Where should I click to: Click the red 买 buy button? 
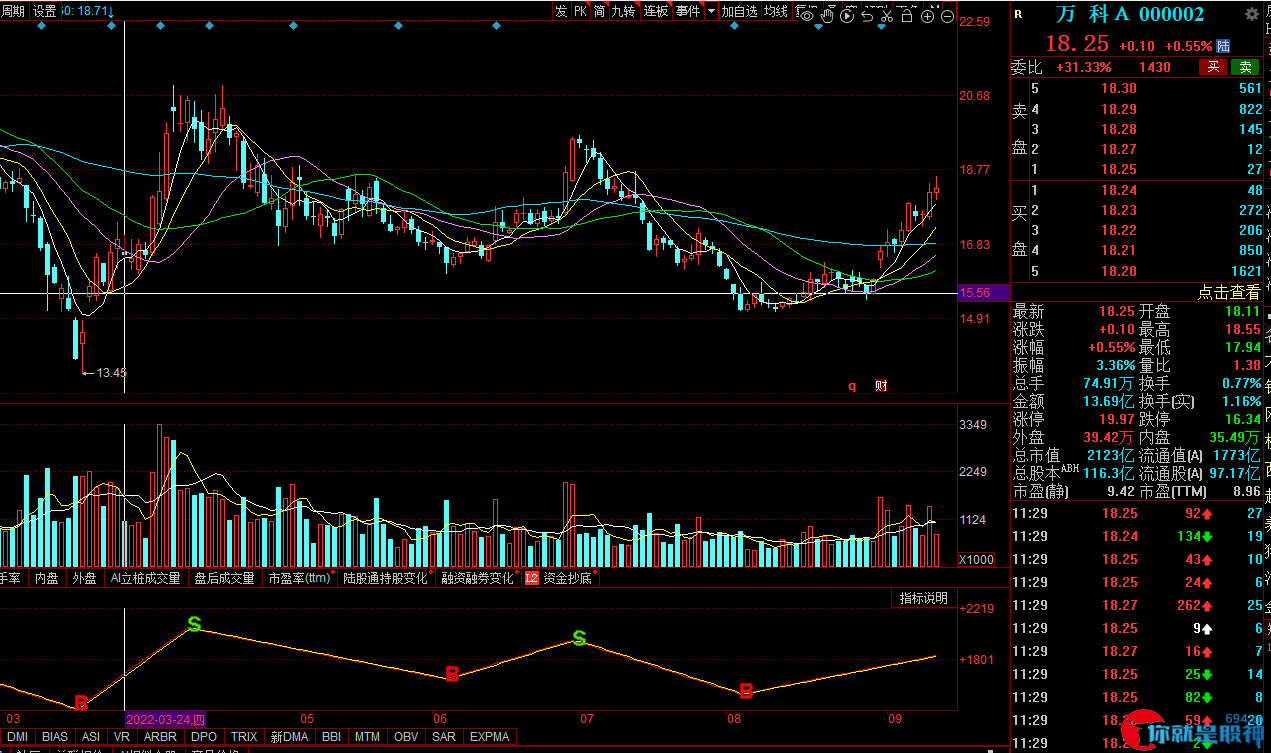point(1213,67)
